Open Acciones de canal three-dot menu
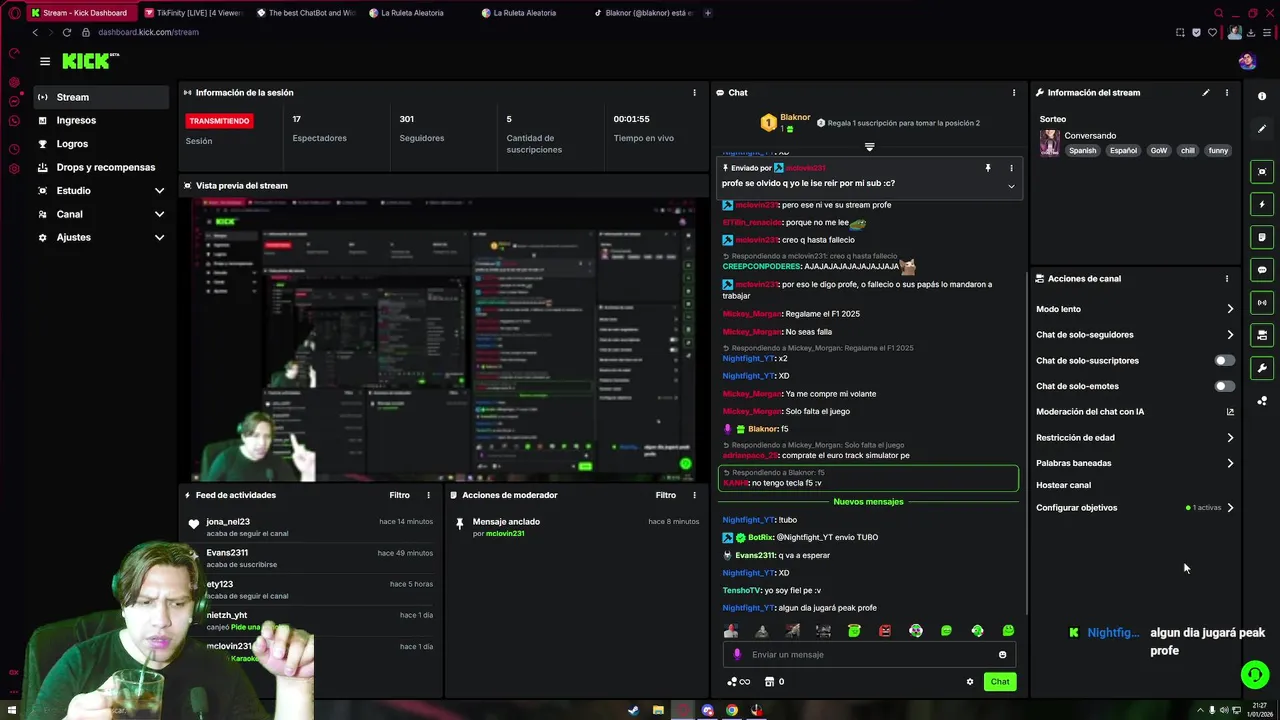Screen dimensions: 1280x720 (1227, 279)
